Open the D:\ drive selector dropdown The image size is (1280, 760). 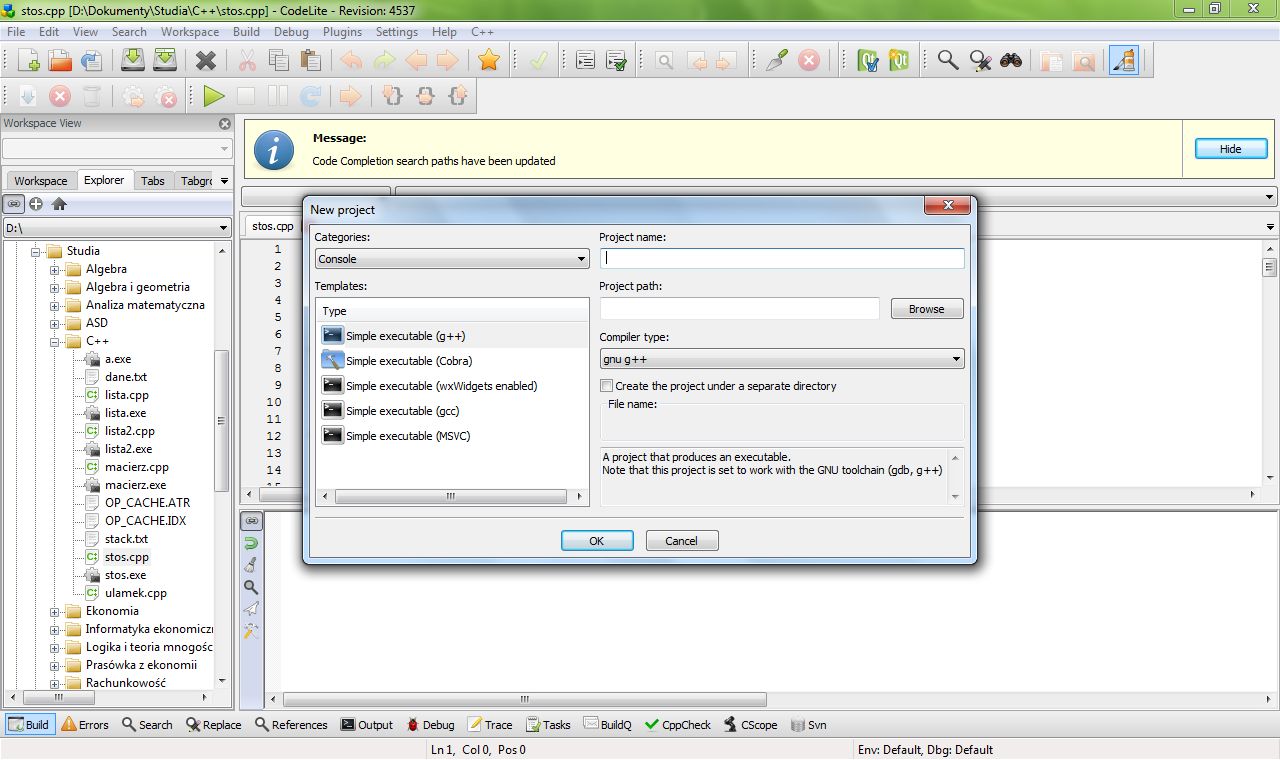(x=117, y=228)
